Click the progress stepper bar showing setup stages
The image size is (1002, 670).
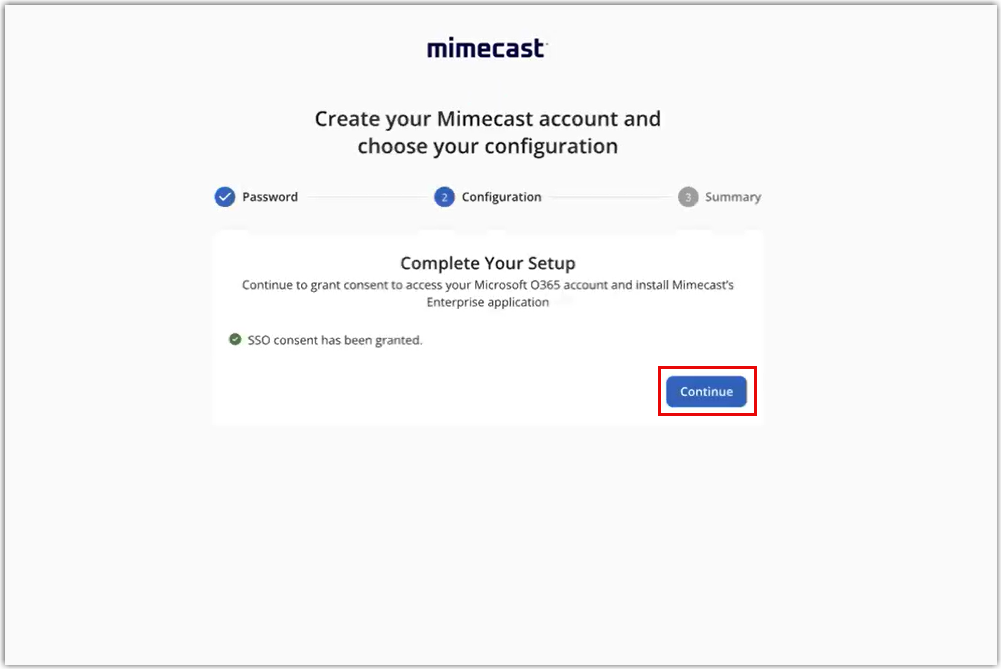coord(487,197)
